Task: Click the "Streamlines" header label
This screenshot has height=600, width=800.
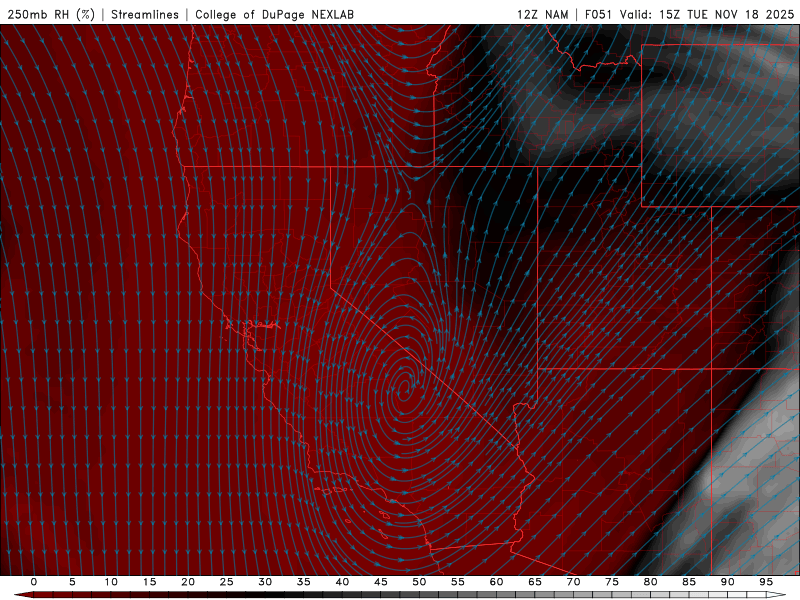Action: pyautogui.click(x=145, y=14)
